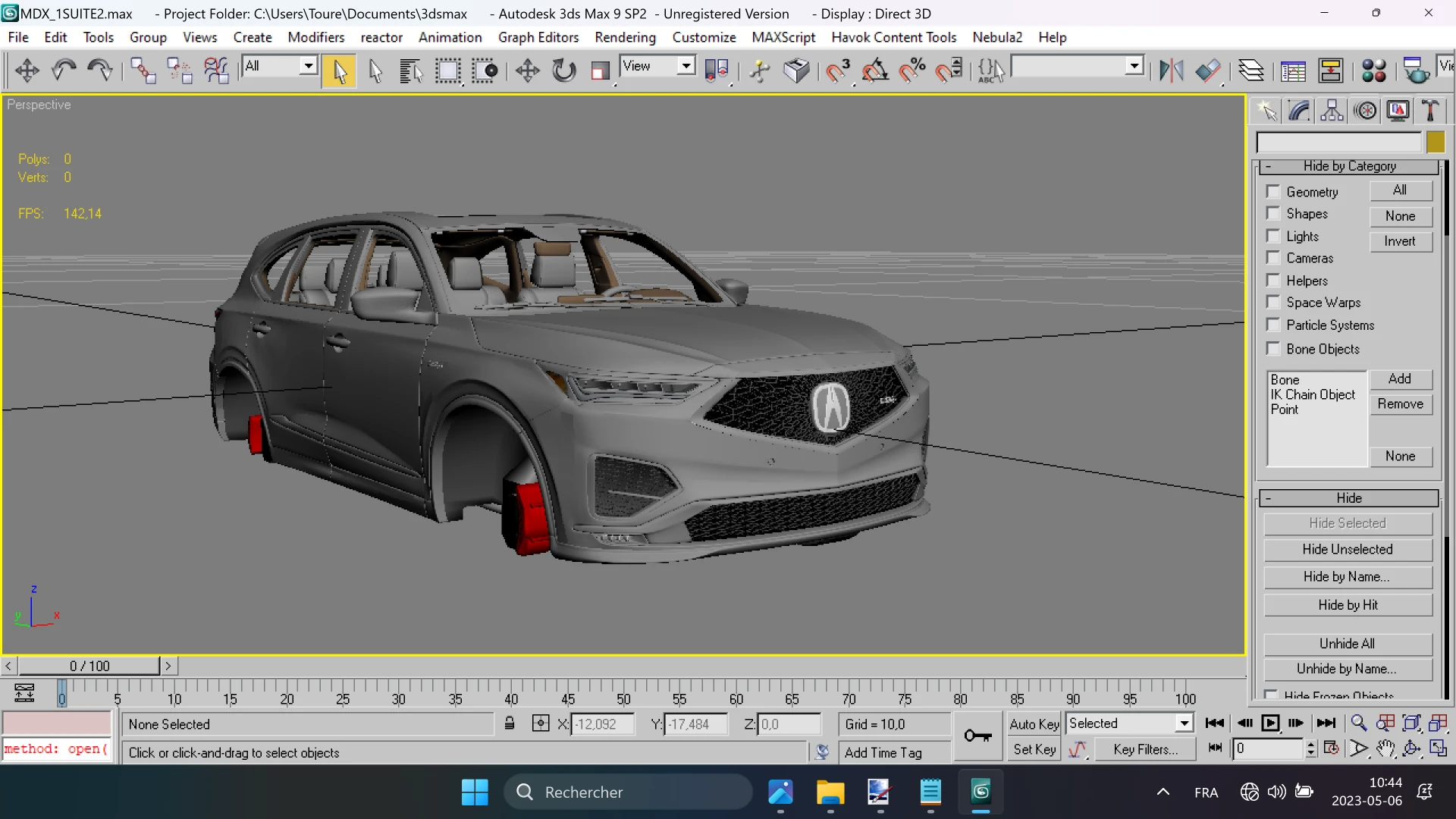Activate Select and Move tool
1456x819 pixels.
(x=527, y=71)
